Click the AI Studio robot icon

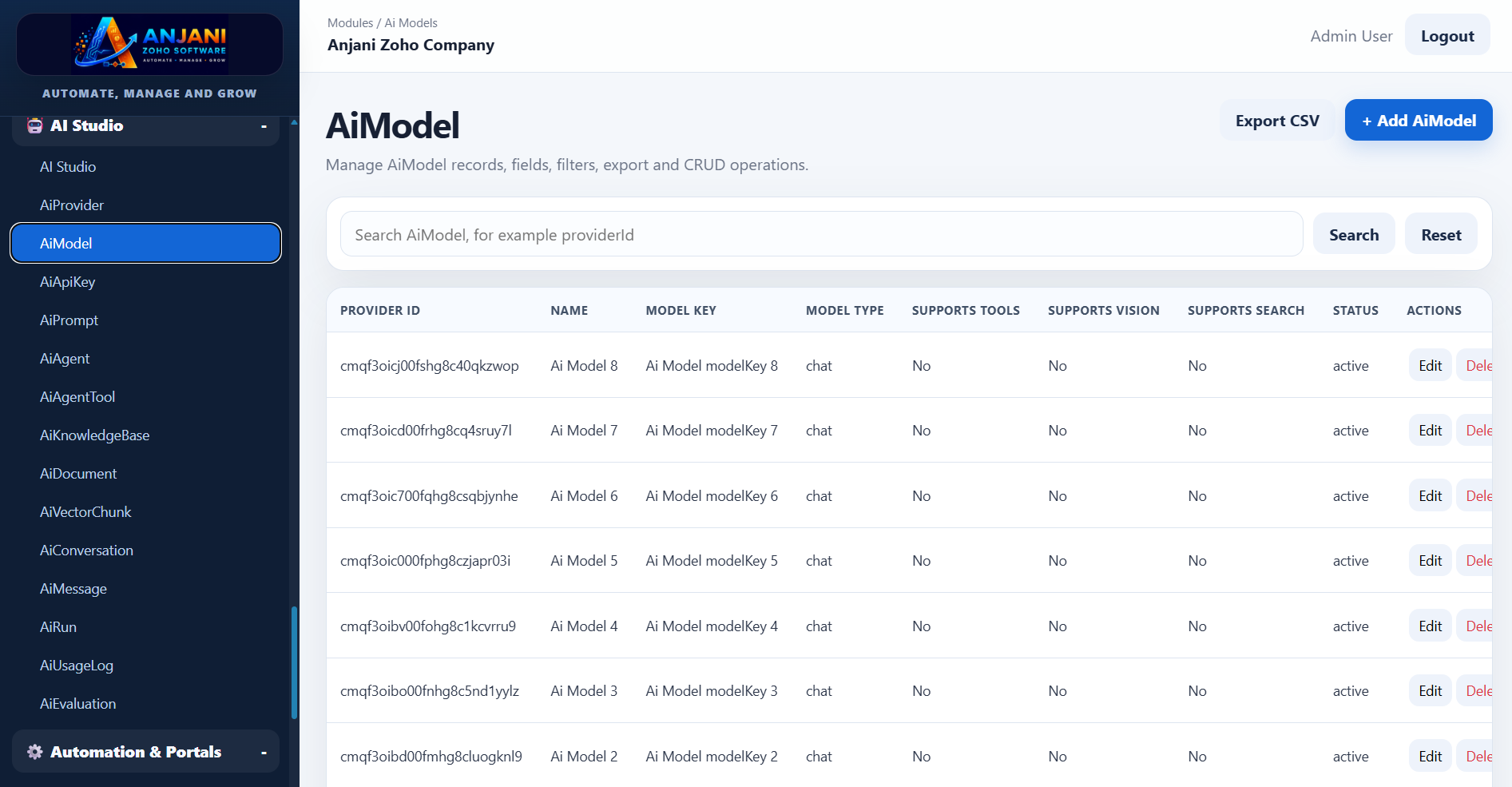[34, 125]
